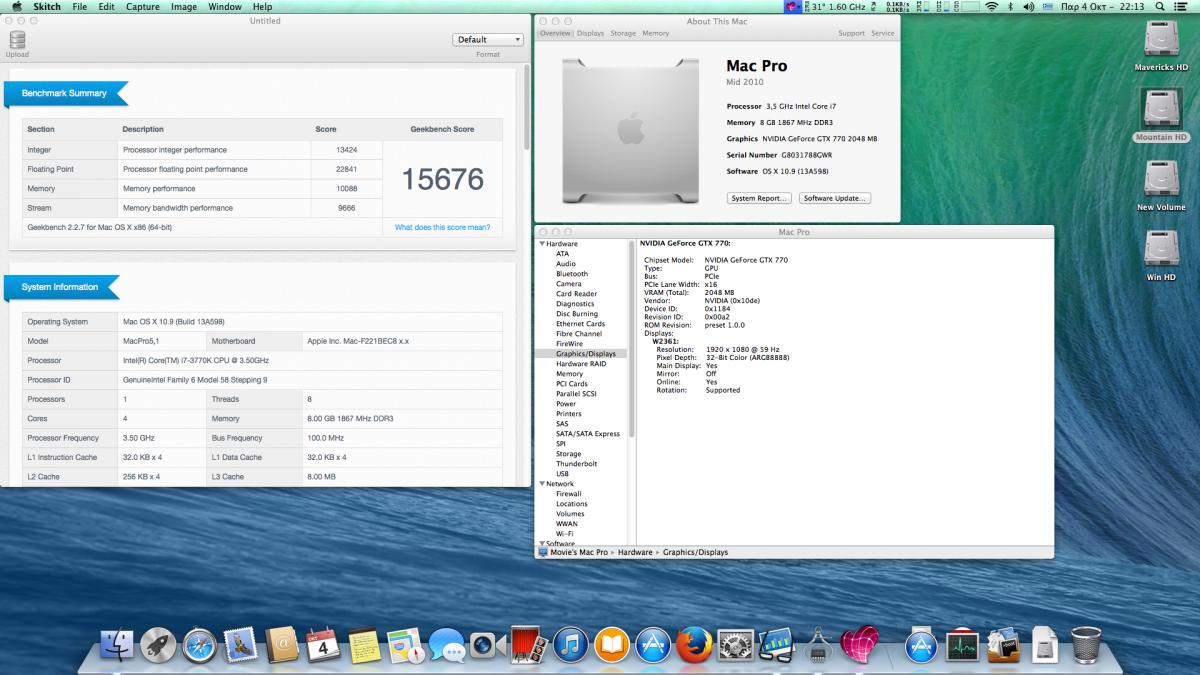Image resolution: width=1200 pixels, height=675 pixels.
Task: Open Apple menu
Action: coord(16,6)
